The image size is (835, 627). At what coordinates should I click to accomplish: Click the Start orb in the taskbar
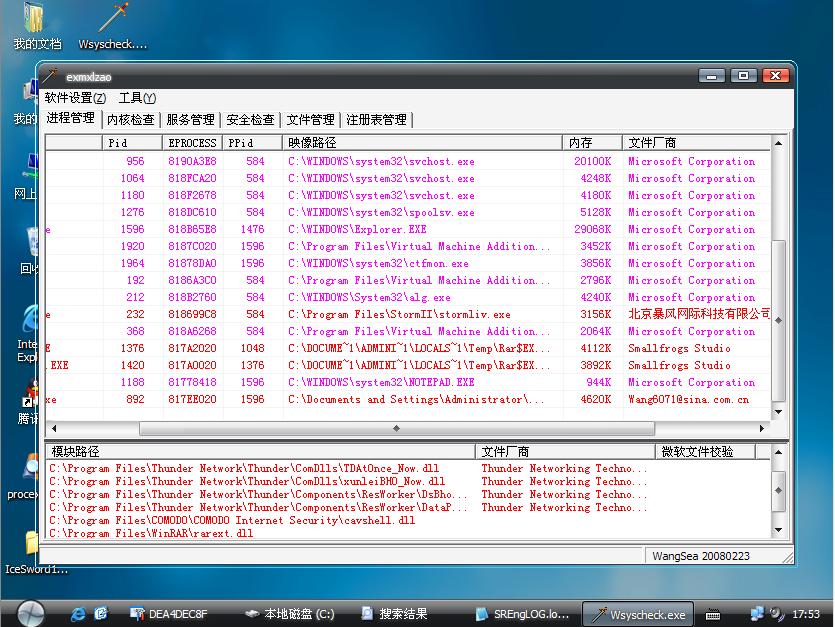point(31,613)
